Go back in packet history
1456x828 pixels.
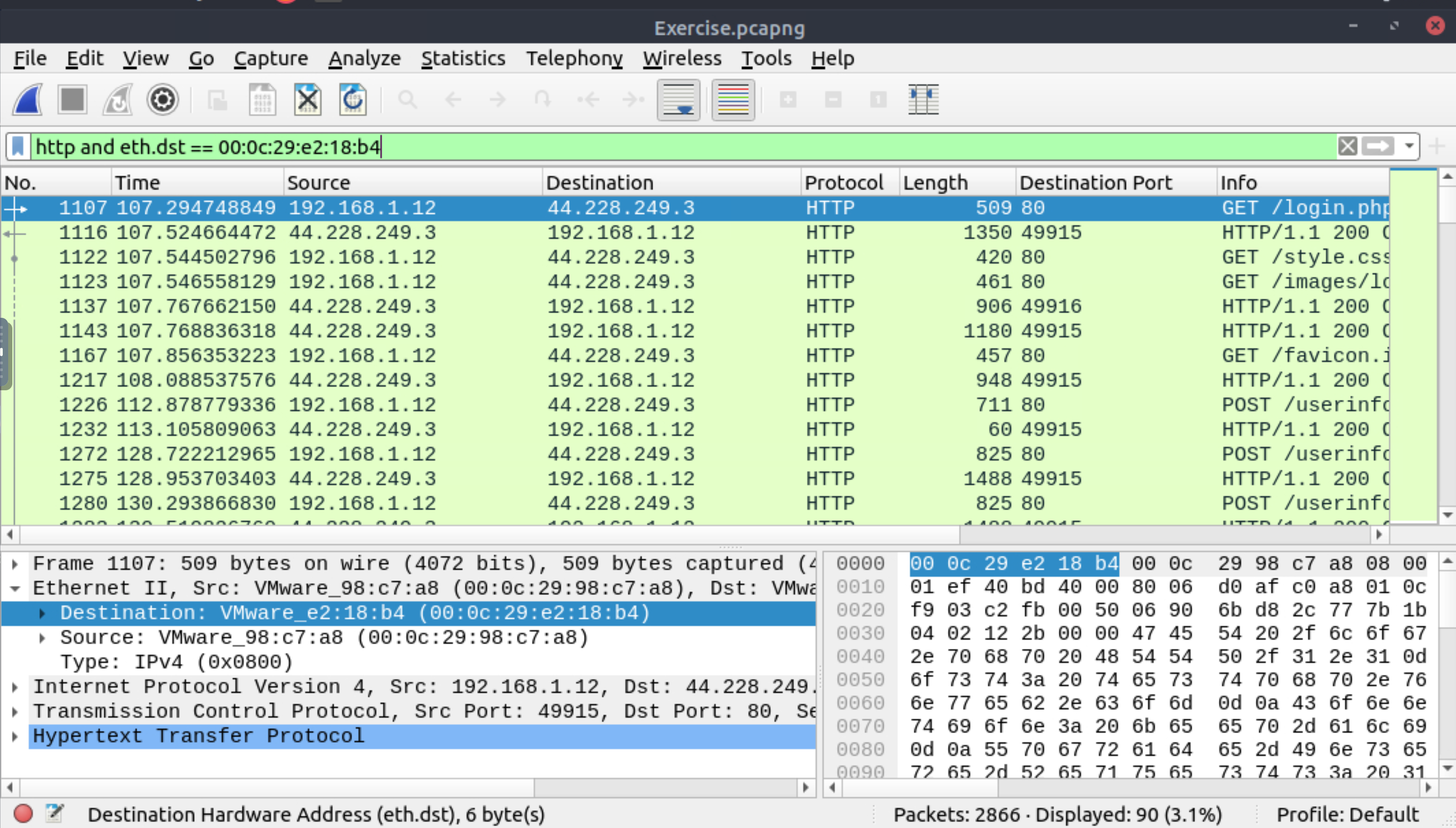coord(453,99)
